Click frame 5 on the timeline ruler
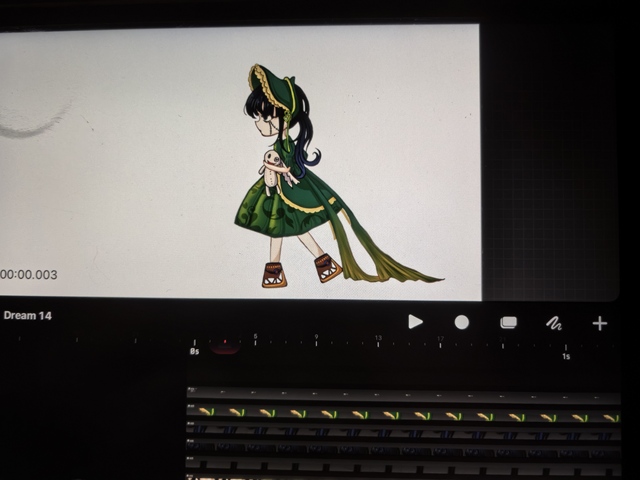640x480 pixels. 255,338
